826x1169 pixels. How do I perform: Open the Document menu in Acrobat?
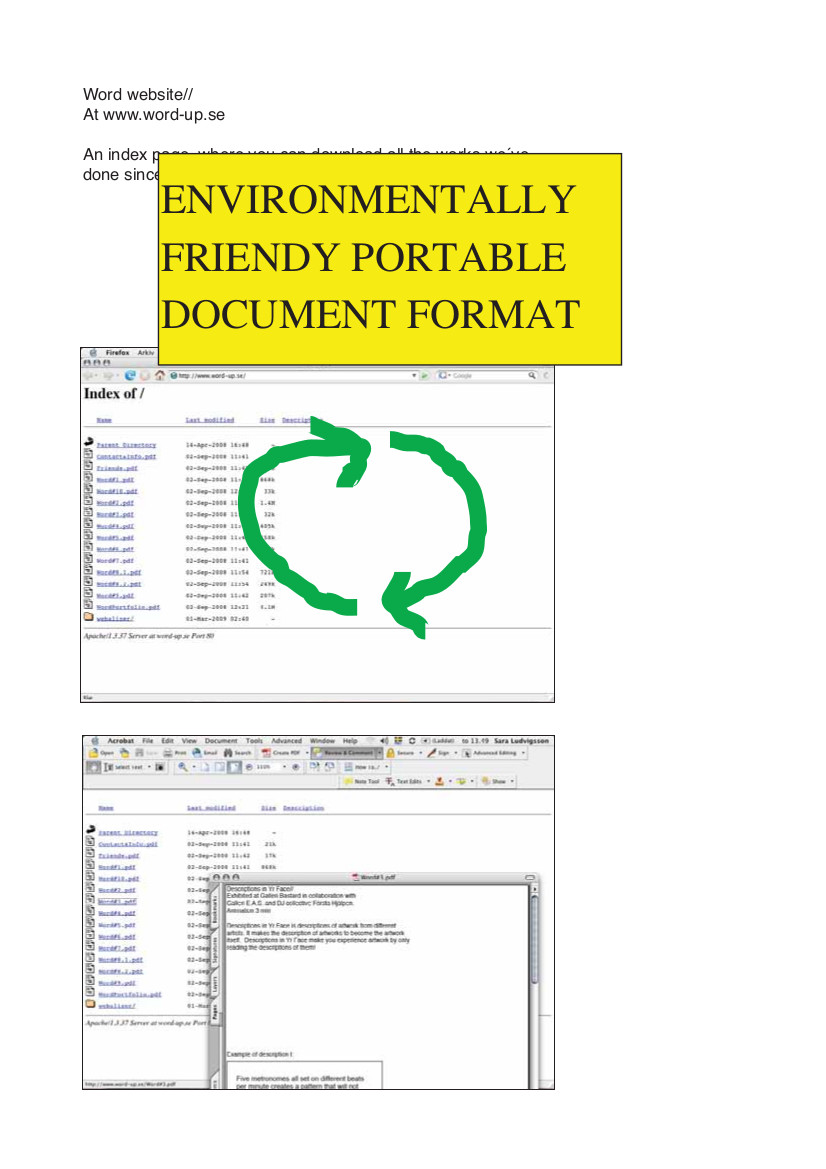tap(221, 741)
